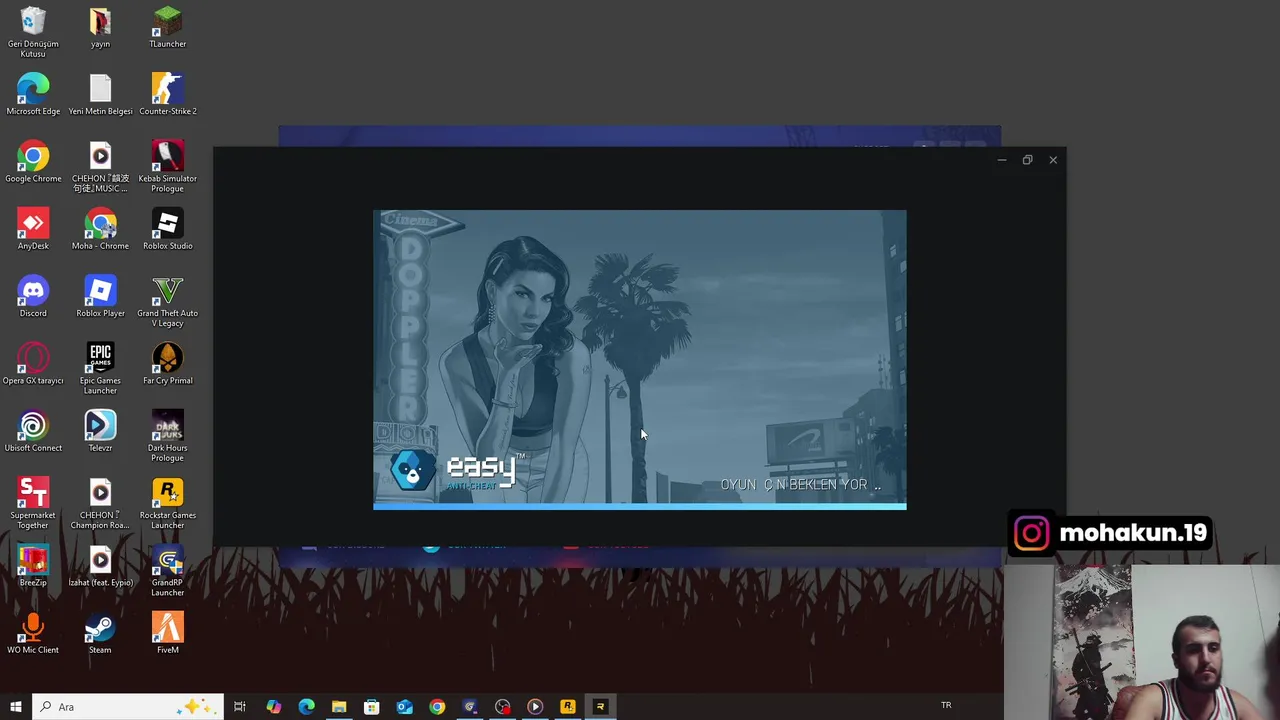
Task: Open Epic Games Launcher shortcut
Action: click(100, 368)
